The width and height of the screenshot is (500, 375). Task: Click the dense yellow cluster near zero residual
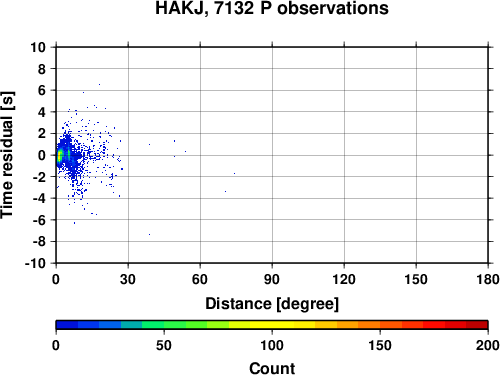coord(60,156)
